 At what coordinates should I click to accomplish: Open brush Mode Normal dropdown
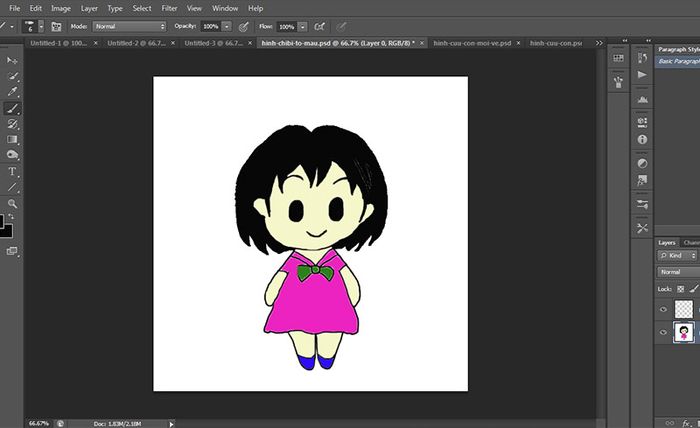coord(129,27)
